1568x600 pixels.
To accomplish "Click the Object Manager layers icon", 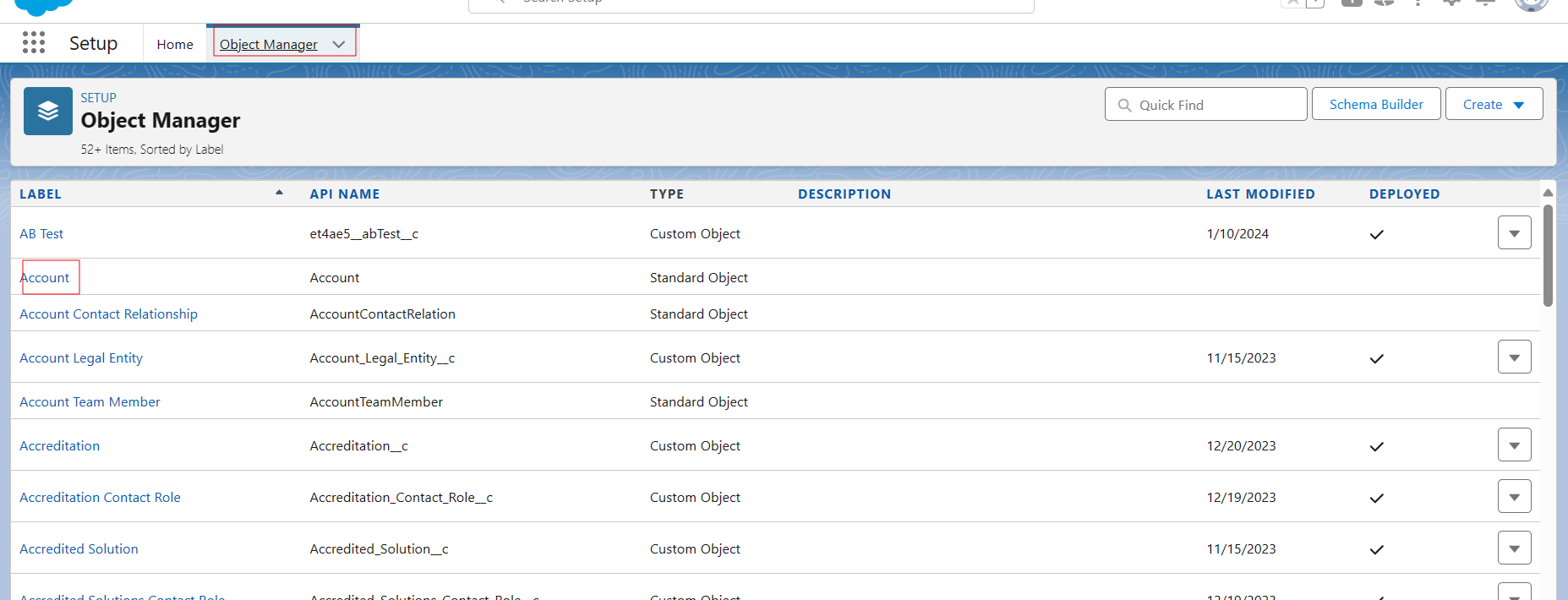I will tap(48, 112).
